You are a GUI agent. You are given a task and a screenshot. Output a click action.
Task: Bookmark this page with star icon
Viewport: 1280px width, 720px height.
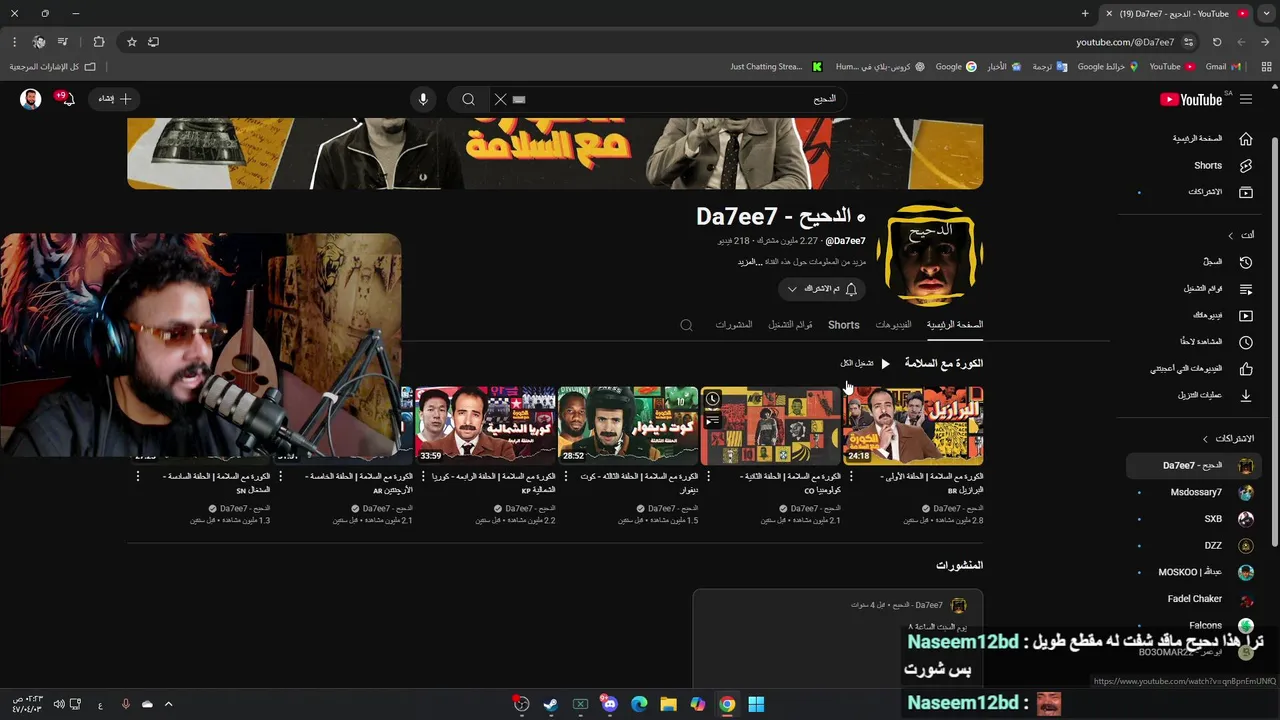click(131, 42)
